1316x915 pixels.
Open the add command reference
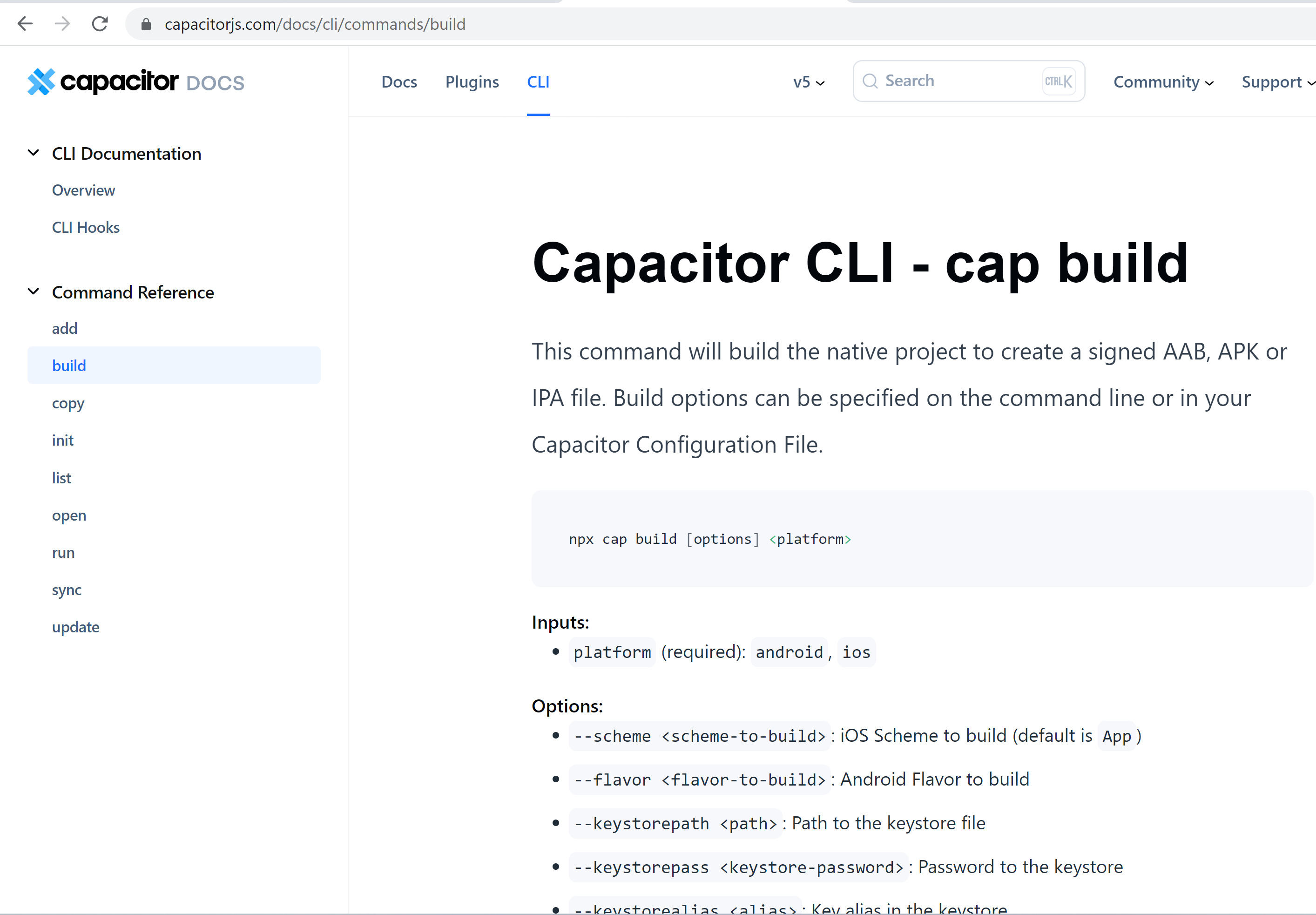pos(64,328)
